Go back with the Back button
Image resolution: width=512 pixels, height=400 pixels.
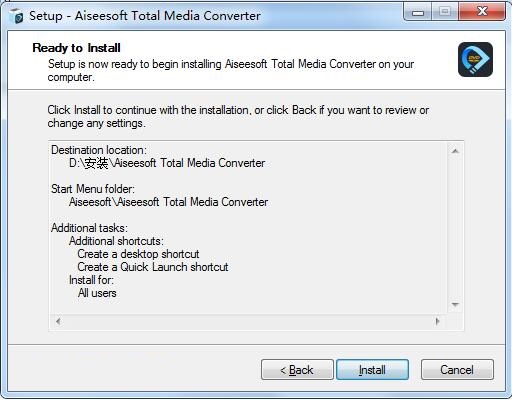[297, 369]
